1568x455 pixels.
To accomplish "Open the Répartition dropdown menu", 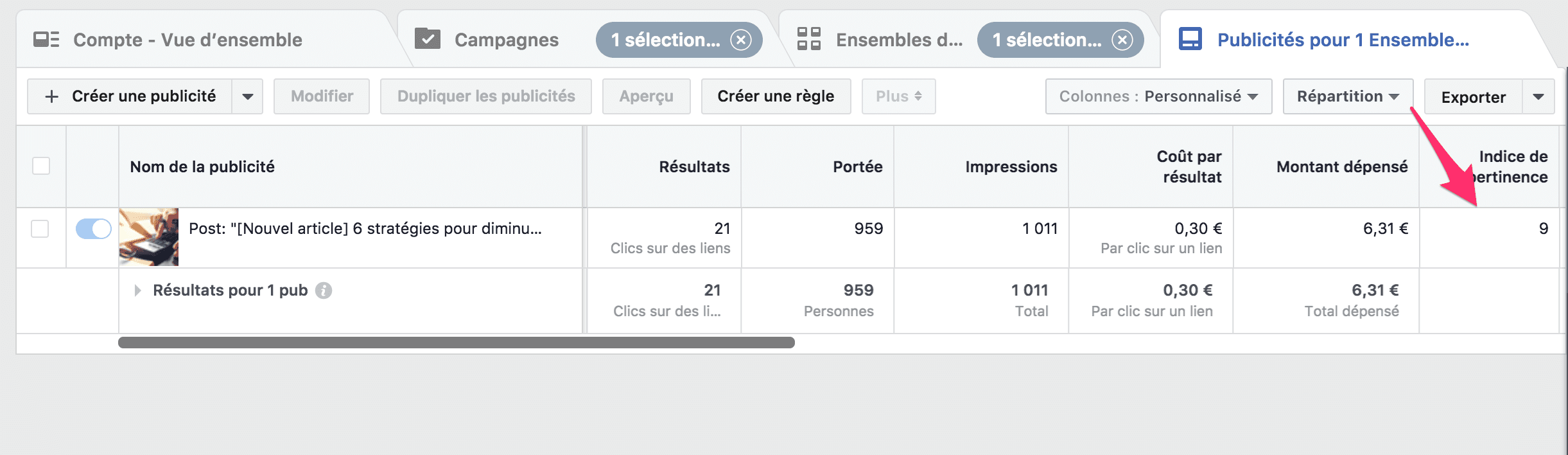I will coord(1347,96).
